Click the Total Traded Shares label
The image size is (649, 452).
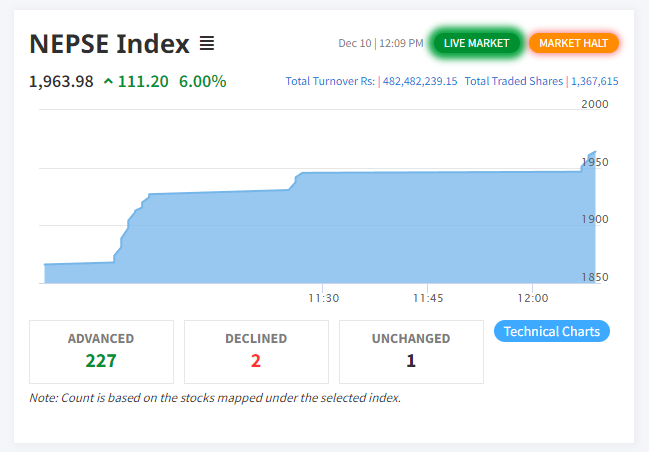[514, 81]
